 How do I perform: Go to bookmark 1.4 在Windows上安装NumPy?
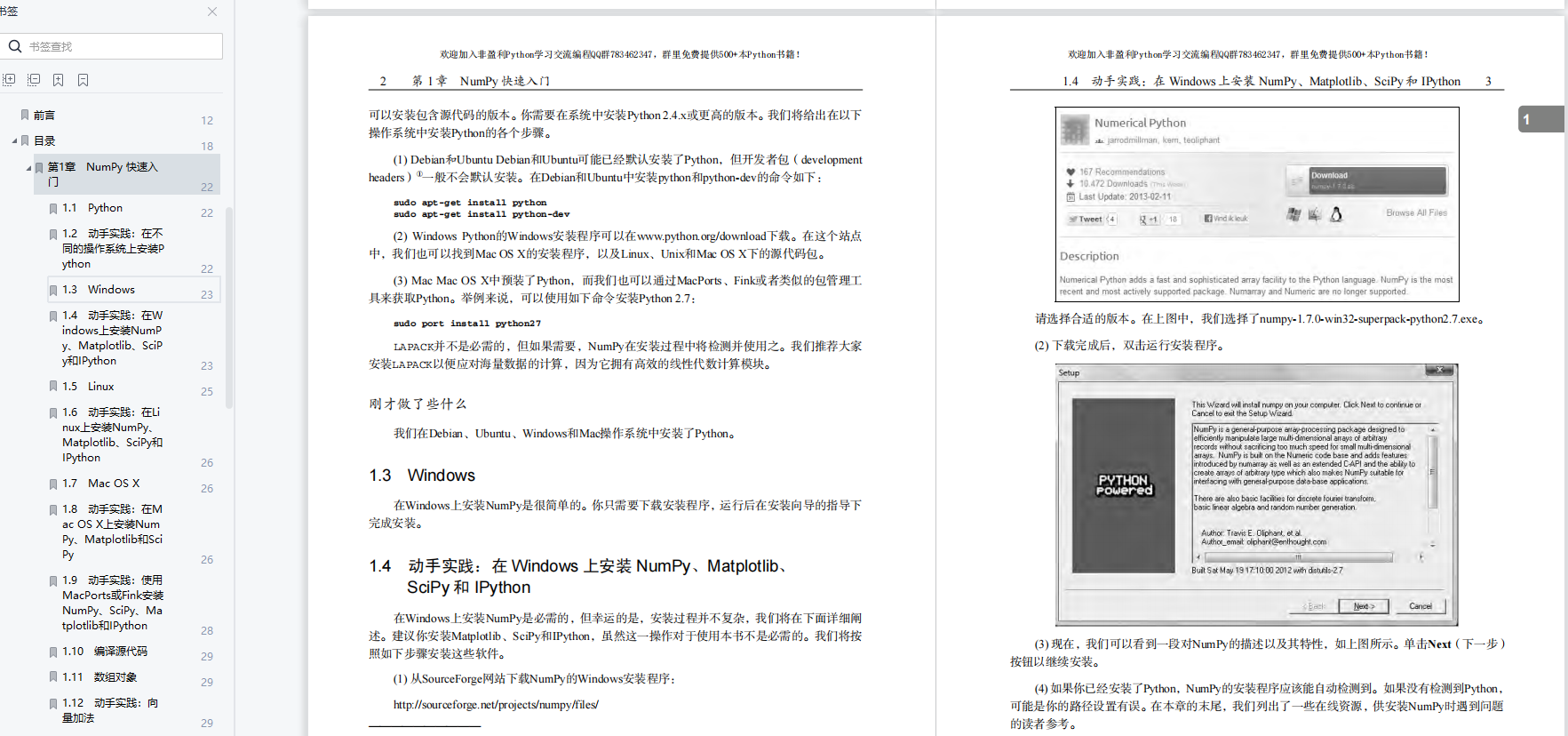[x=113, y=338]
